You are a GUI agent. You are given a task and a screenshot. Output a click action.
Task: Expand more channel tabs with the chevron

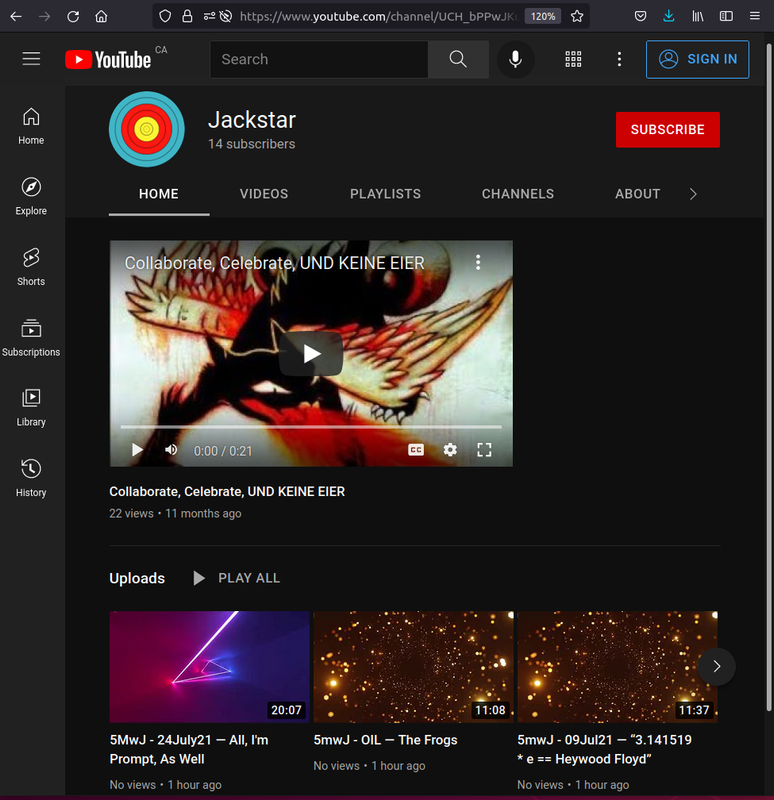[x=693, y=194]
